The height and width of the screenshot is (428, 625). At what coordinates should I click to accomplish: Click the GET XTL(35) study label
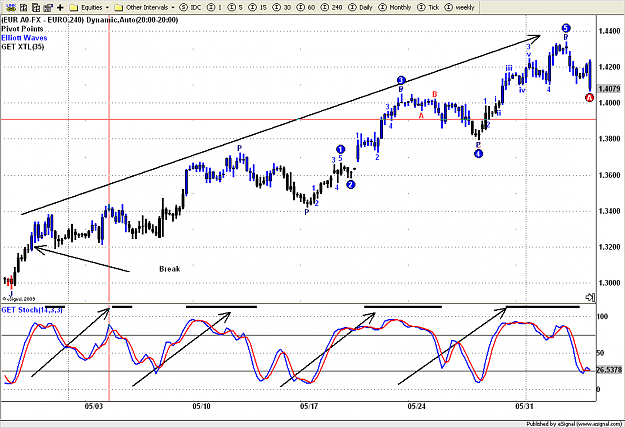point(22,47)
